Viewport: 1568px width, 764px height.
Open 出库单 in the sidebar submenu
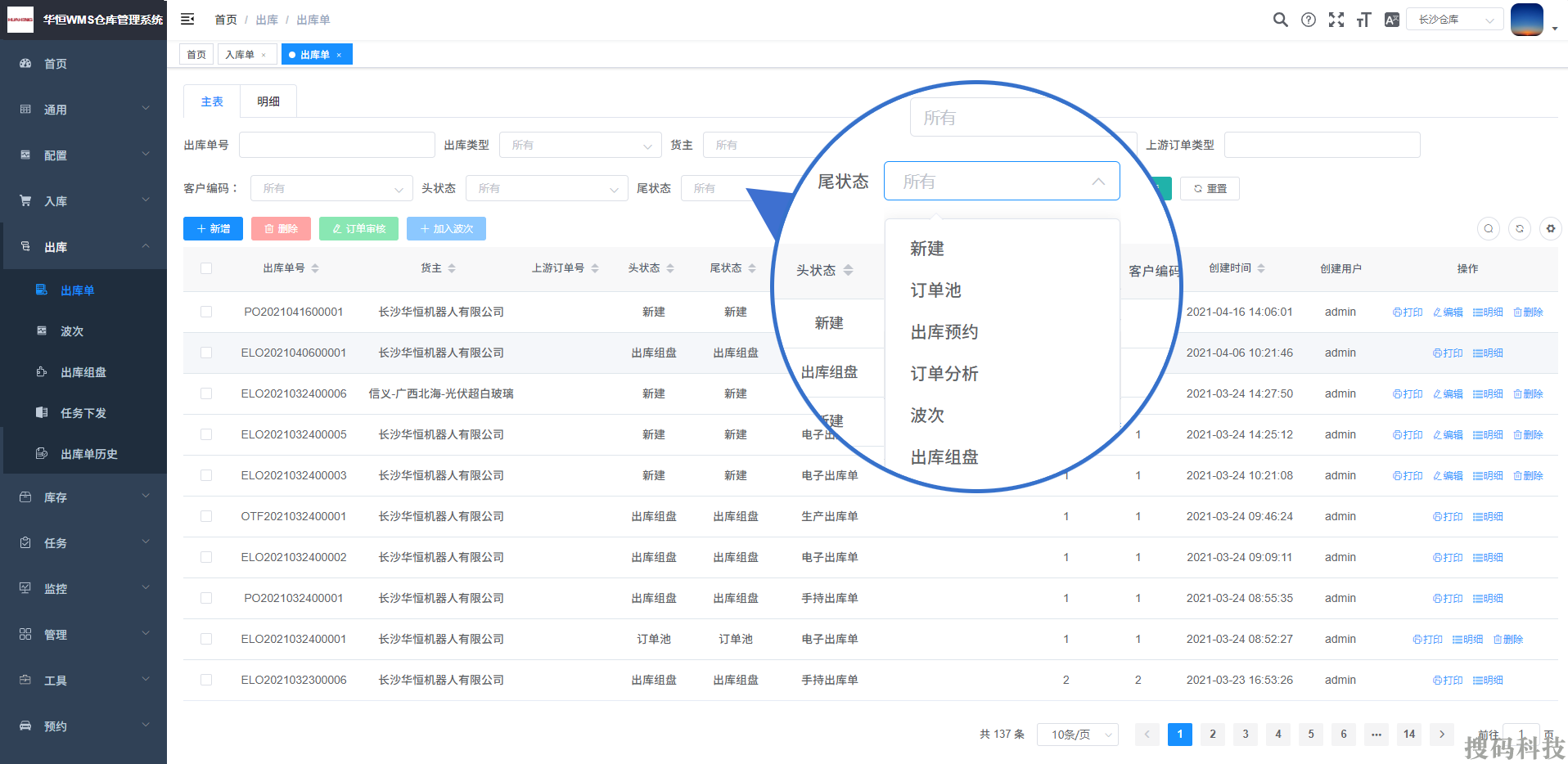point(83,290)
